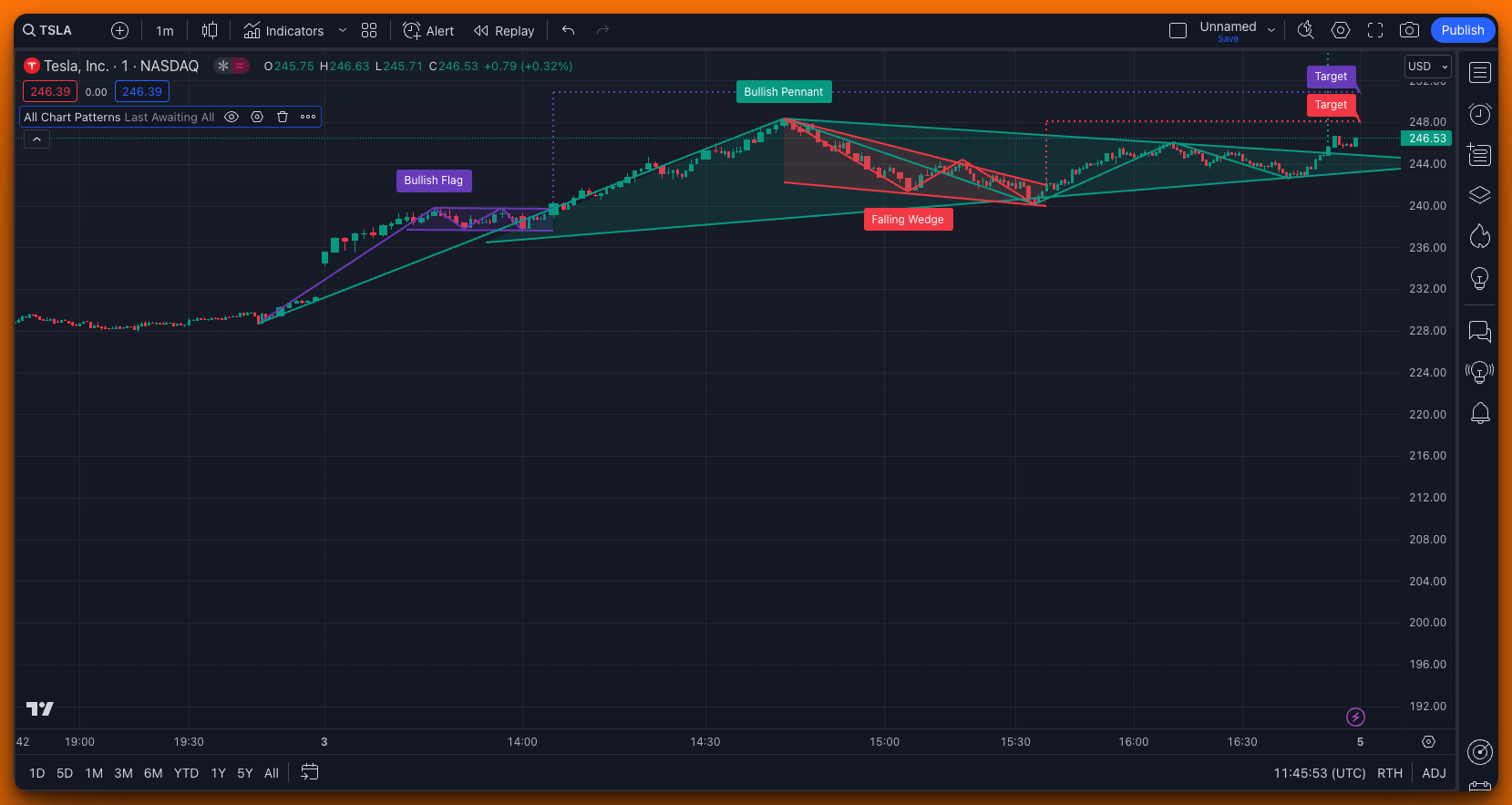Screen dimensions: 1512x805
Task: Undo last chart action
Action: pos(569,30)
